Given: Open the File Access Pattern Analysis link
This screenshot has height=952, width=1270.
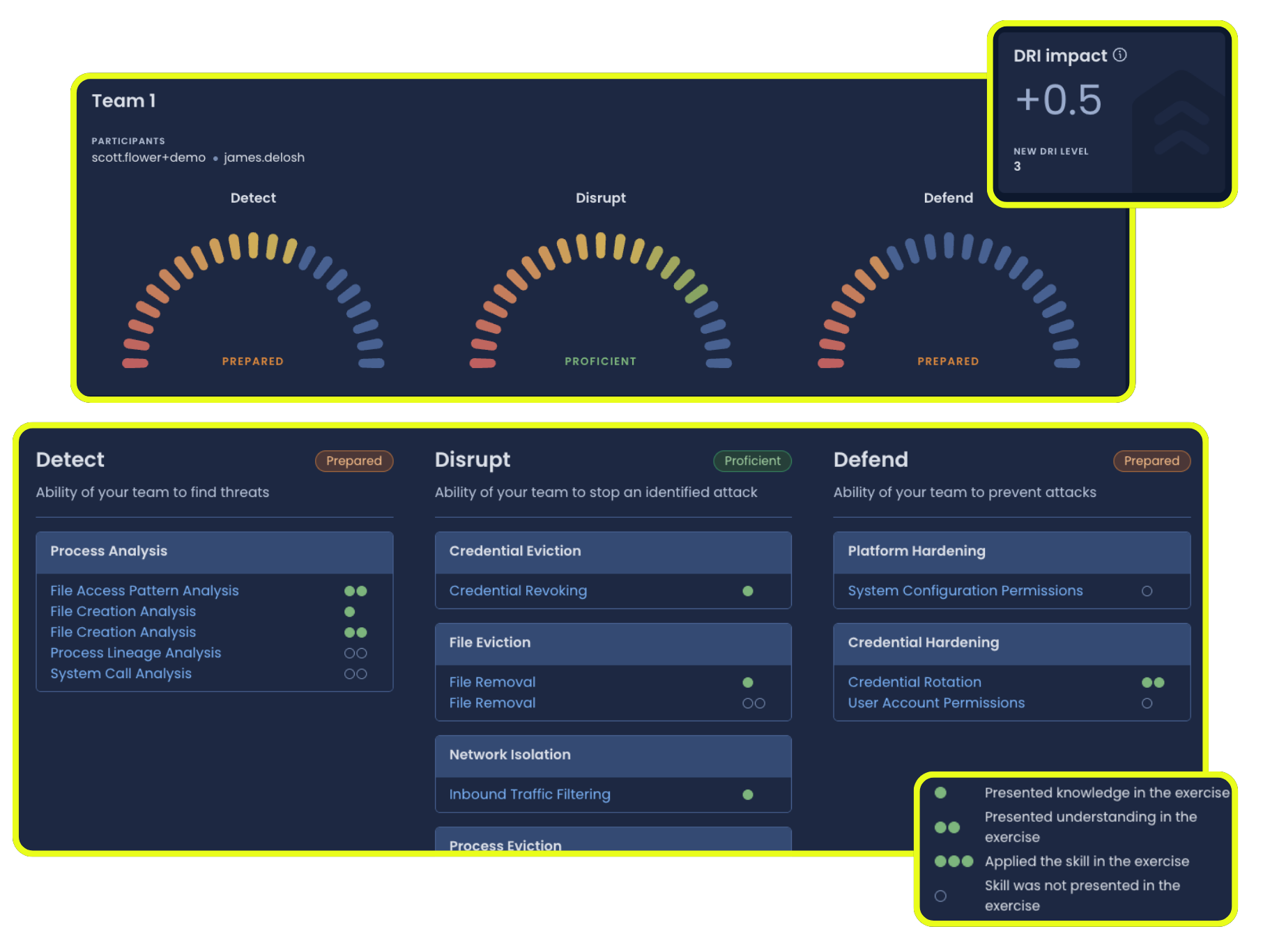Looking at the screenshot, I should tap(144, 590).
